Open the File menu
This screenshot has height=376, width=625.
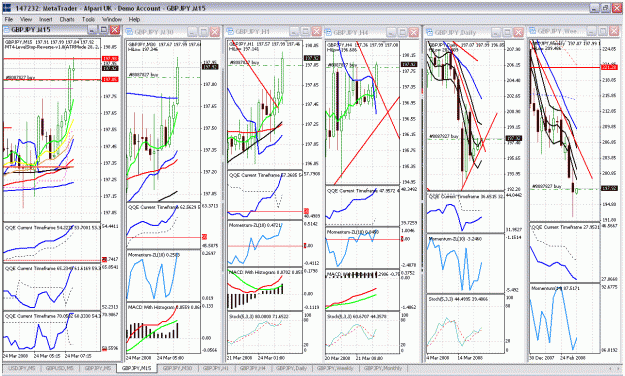coord(9,19)
